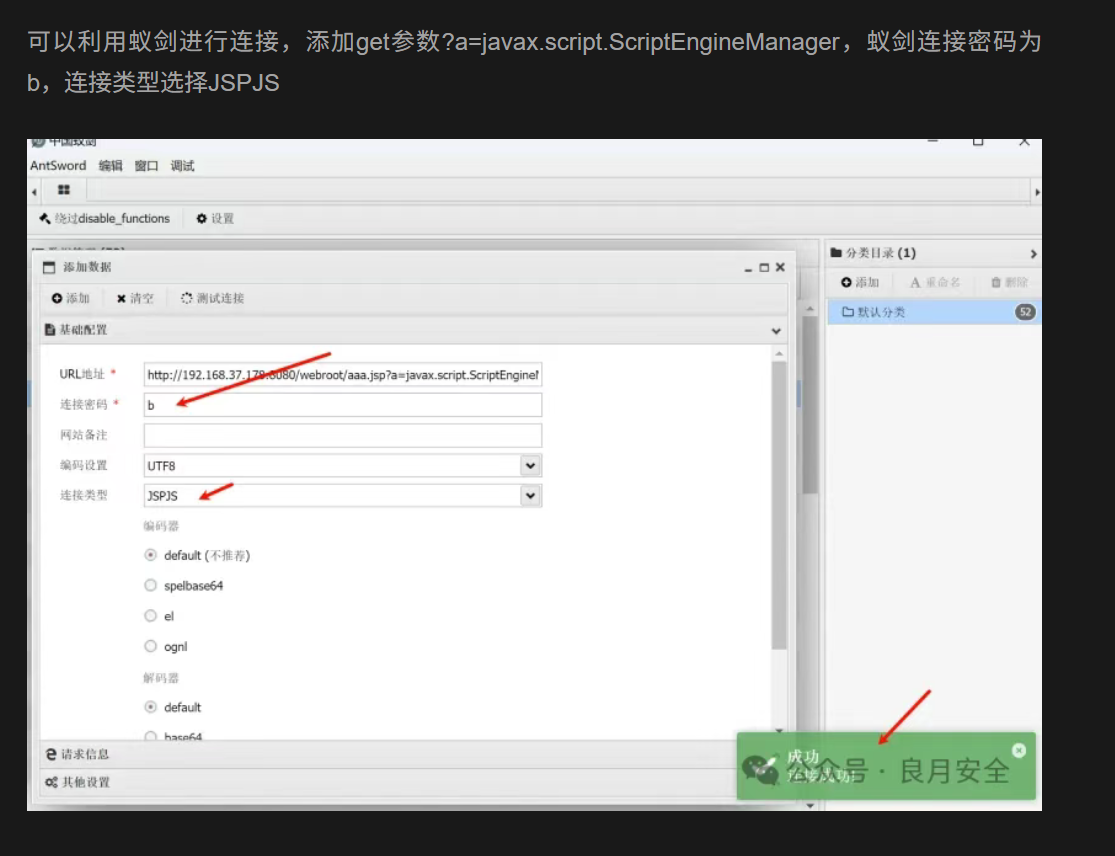Click 添加 in the 分类目录 panel

(x=860, y=283)
